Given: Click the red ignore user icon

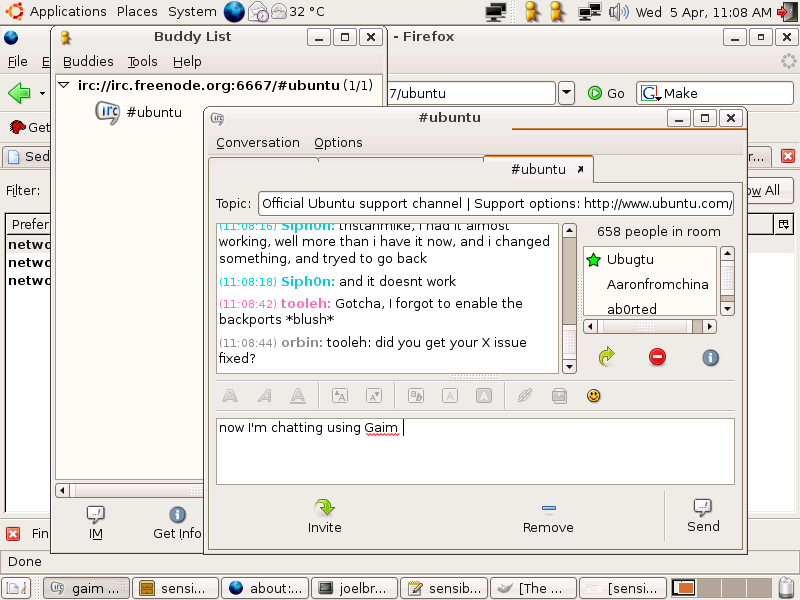Looking at the screenshot, I should [x=657, y=357].
